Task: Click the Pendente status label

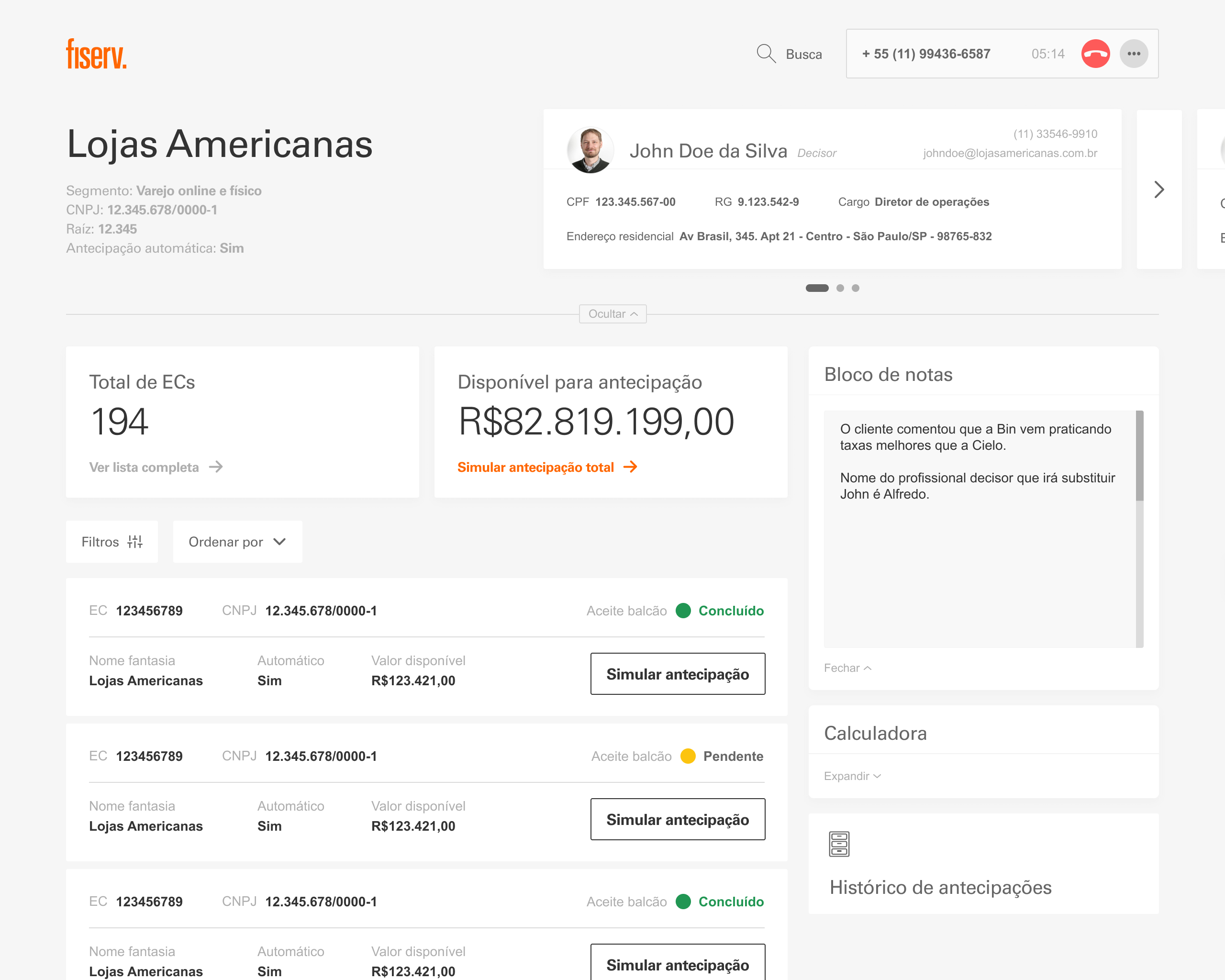Action: click(x=733, y=756)
